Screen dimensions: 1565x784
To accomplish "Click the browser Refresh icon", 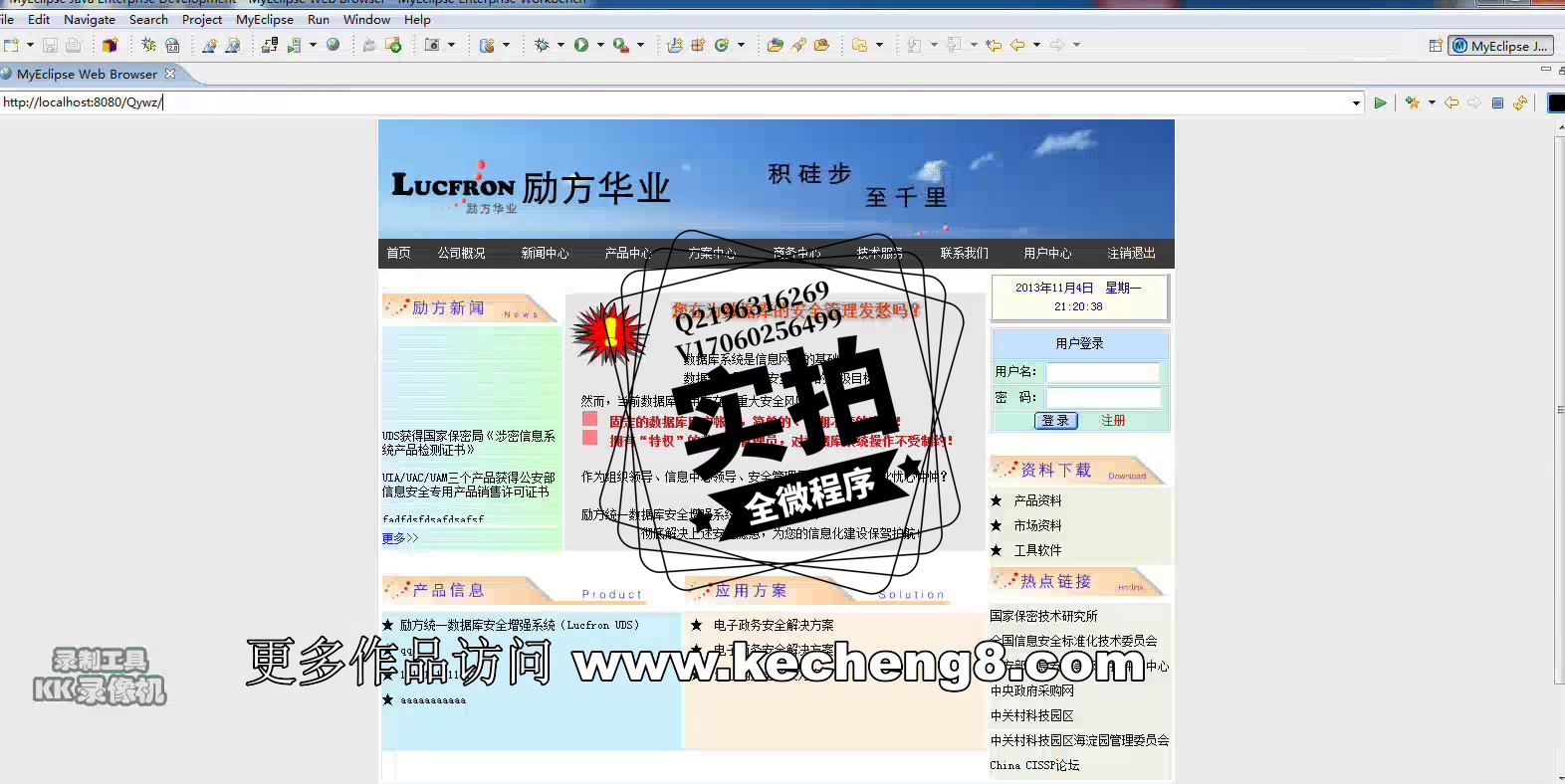I will pos(1520,102).
